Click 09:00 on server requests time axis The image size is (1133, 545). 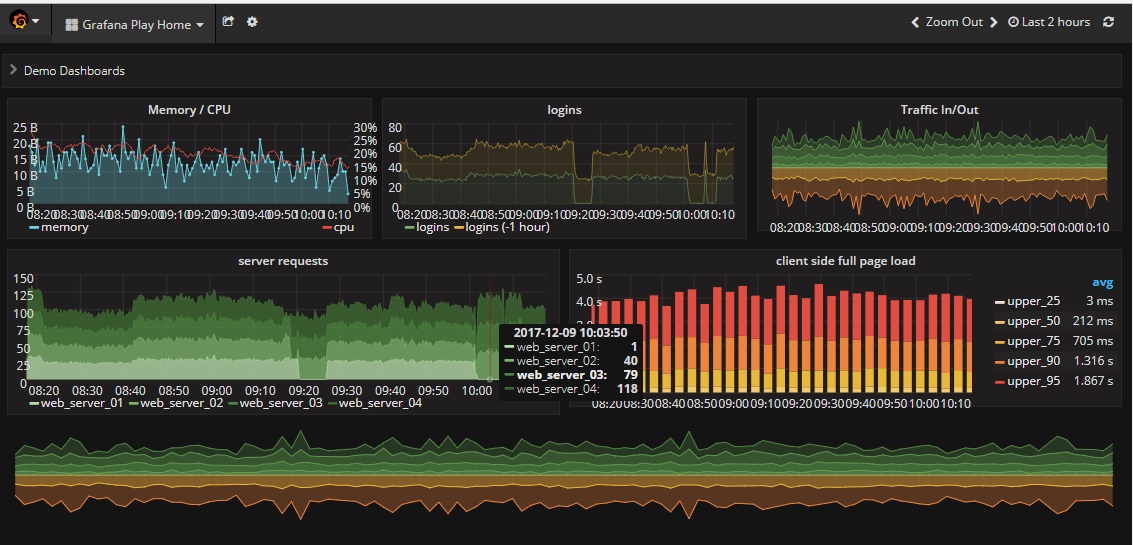217,390
